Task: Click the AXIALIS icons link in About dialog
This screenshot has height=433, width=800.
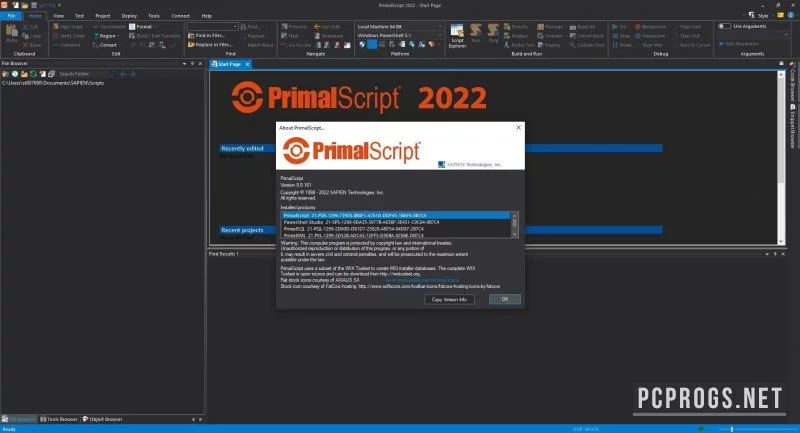Action: (422, 280)
